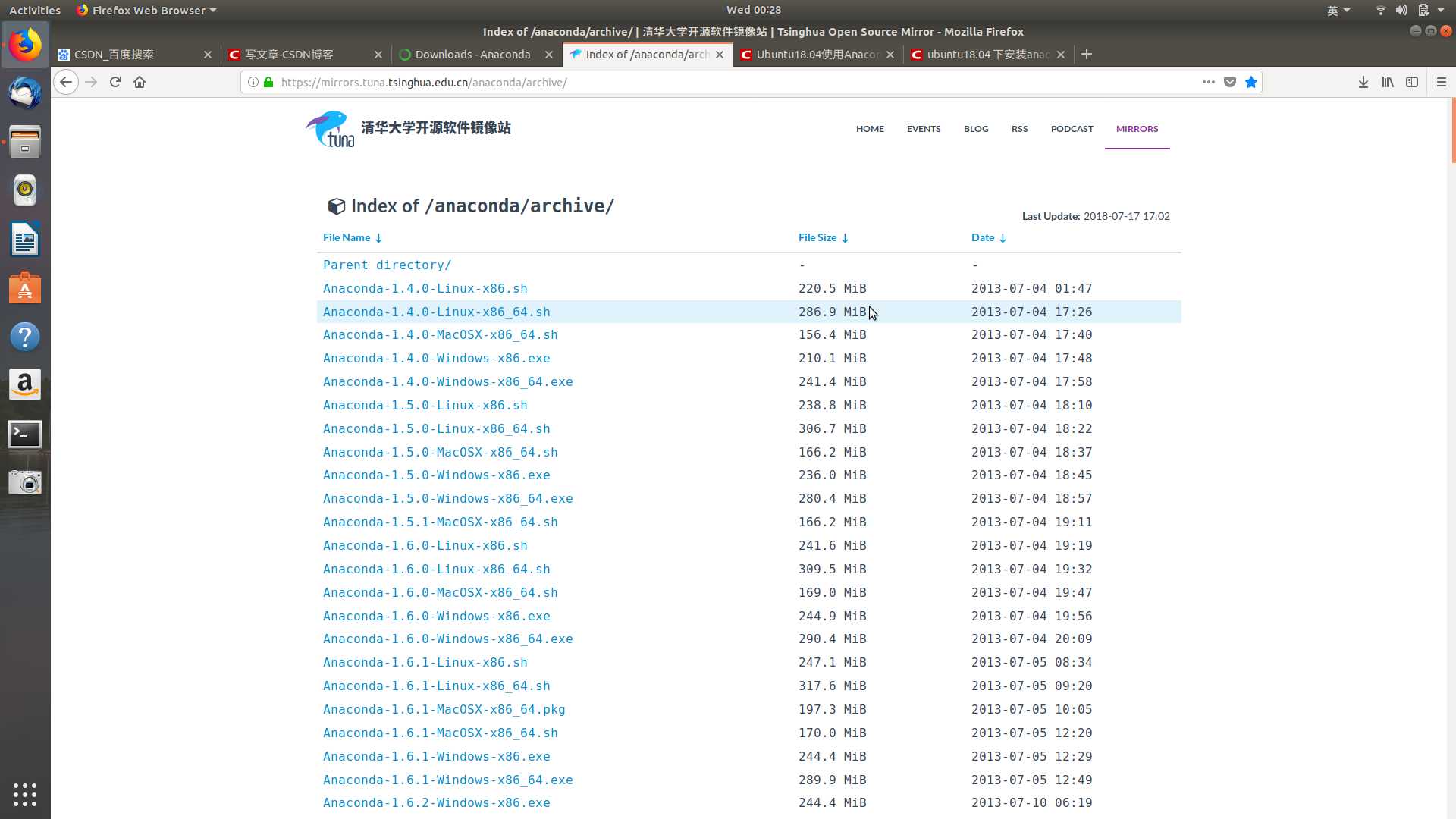Download Anaconda-1.6.1-MacOSX-x86_64.pkg
Image resolution: width=1456 pixels, height=819 pixels.
444,709
